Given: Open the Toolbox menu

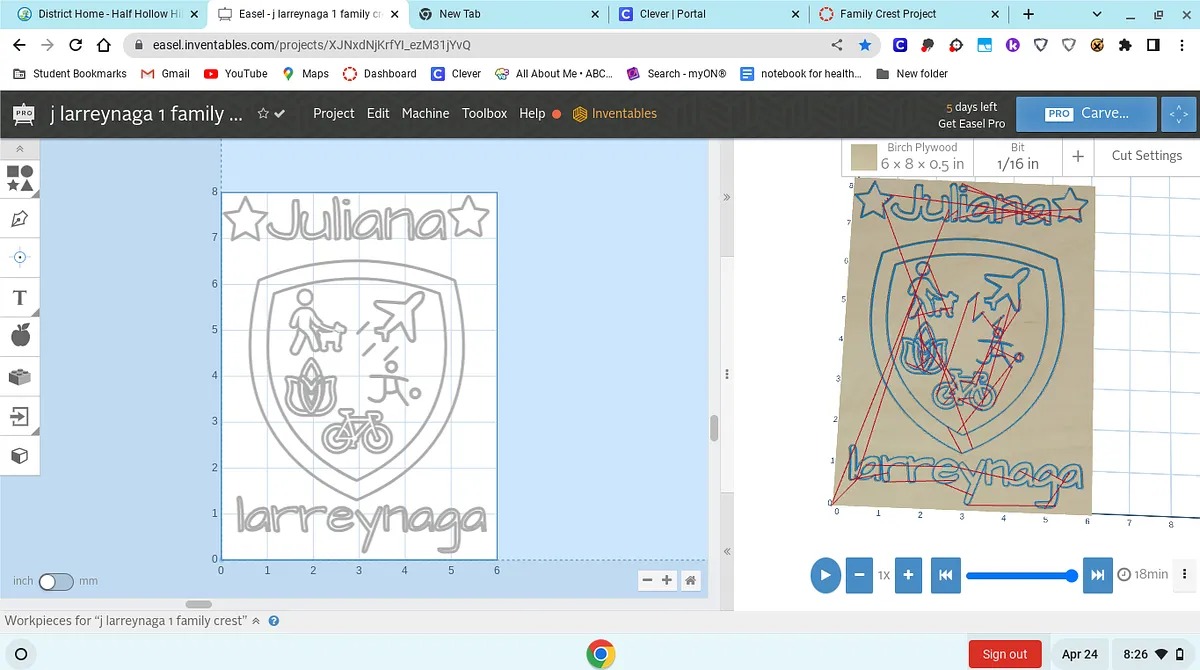Looking at the screenshot, I should (484, 114).
